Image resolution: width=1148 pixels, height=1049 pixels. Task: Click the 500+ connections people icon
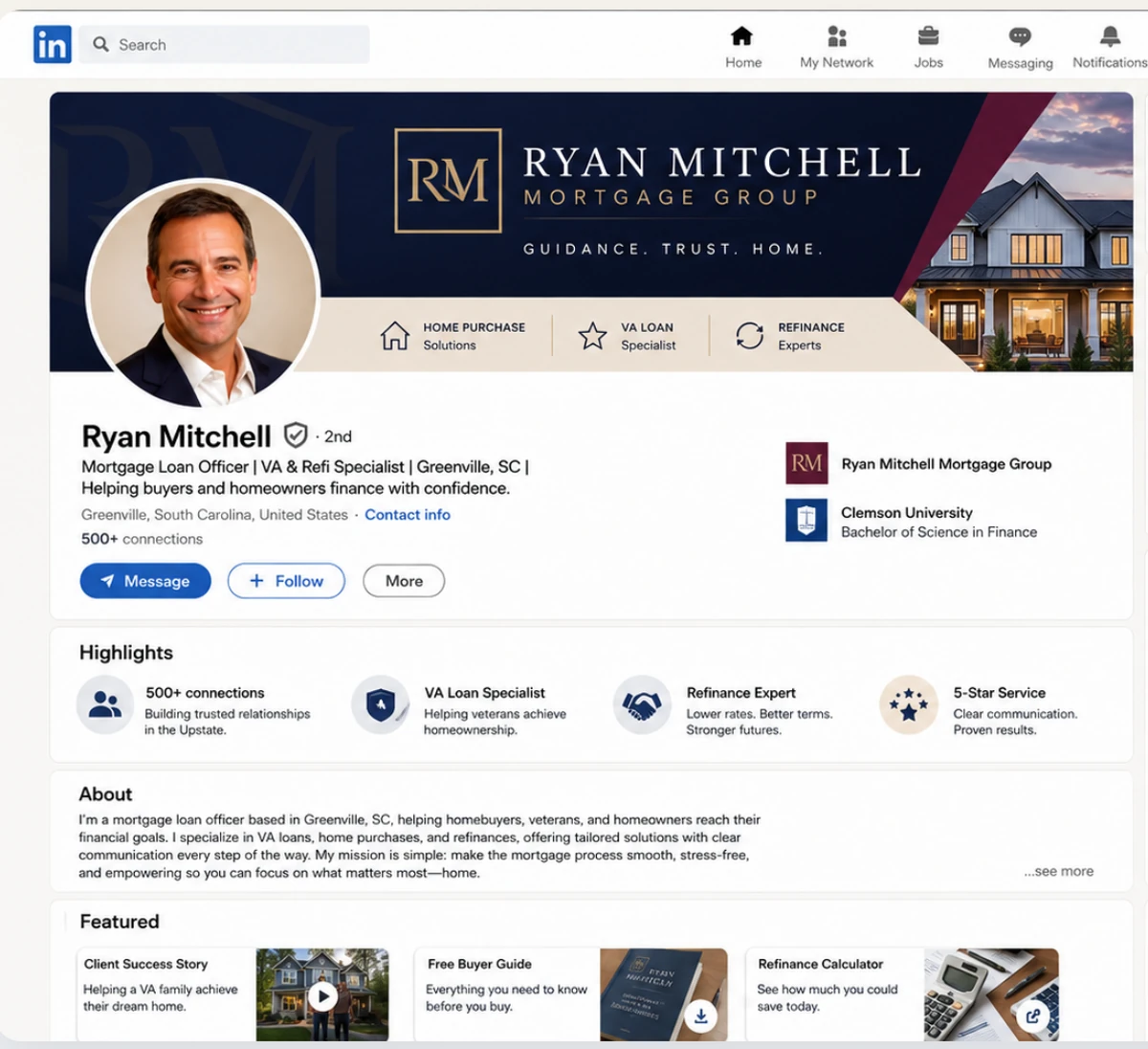[104, 704]
